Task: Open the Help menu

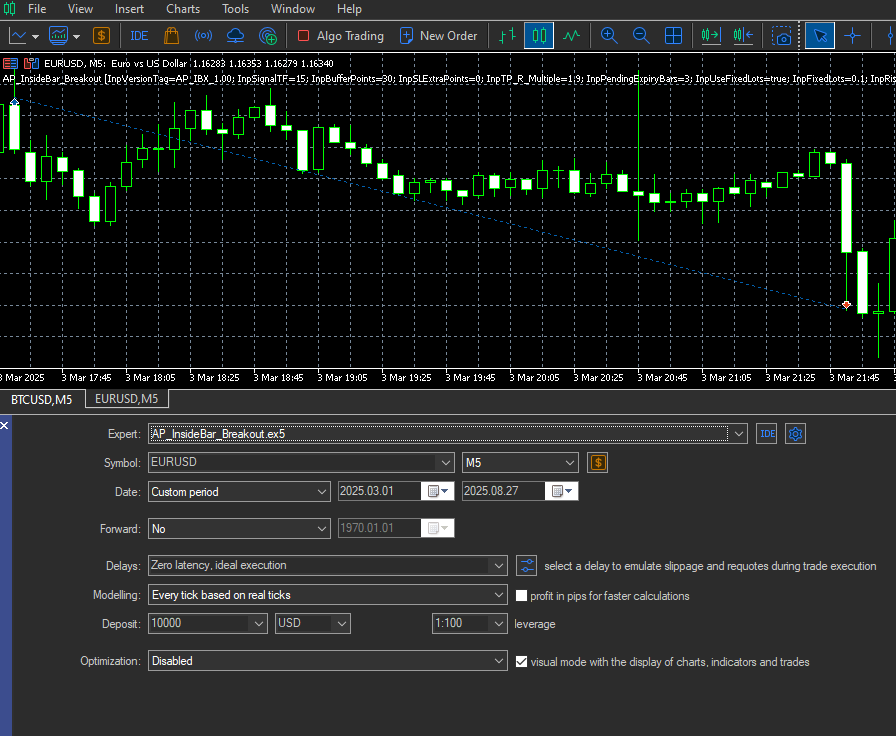Action: pos(349,9)
